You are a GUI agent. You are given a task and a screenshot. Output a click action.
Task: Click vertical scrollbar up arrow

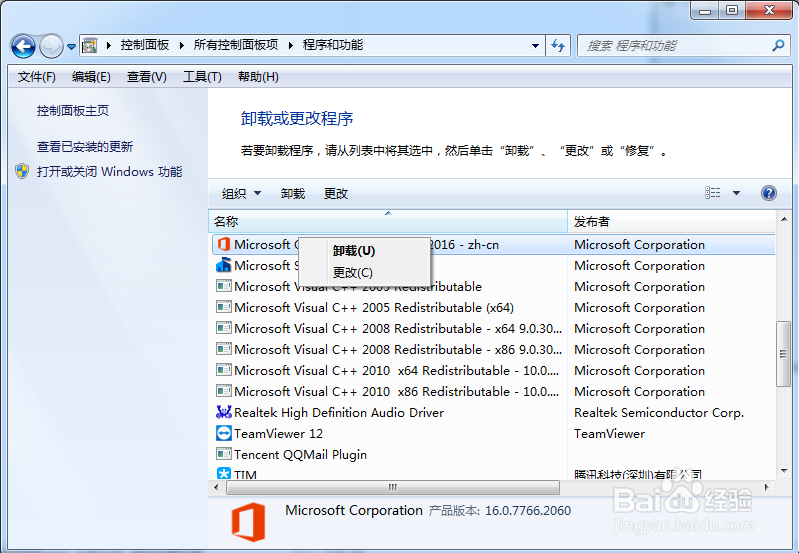click(x=784, y=219)
